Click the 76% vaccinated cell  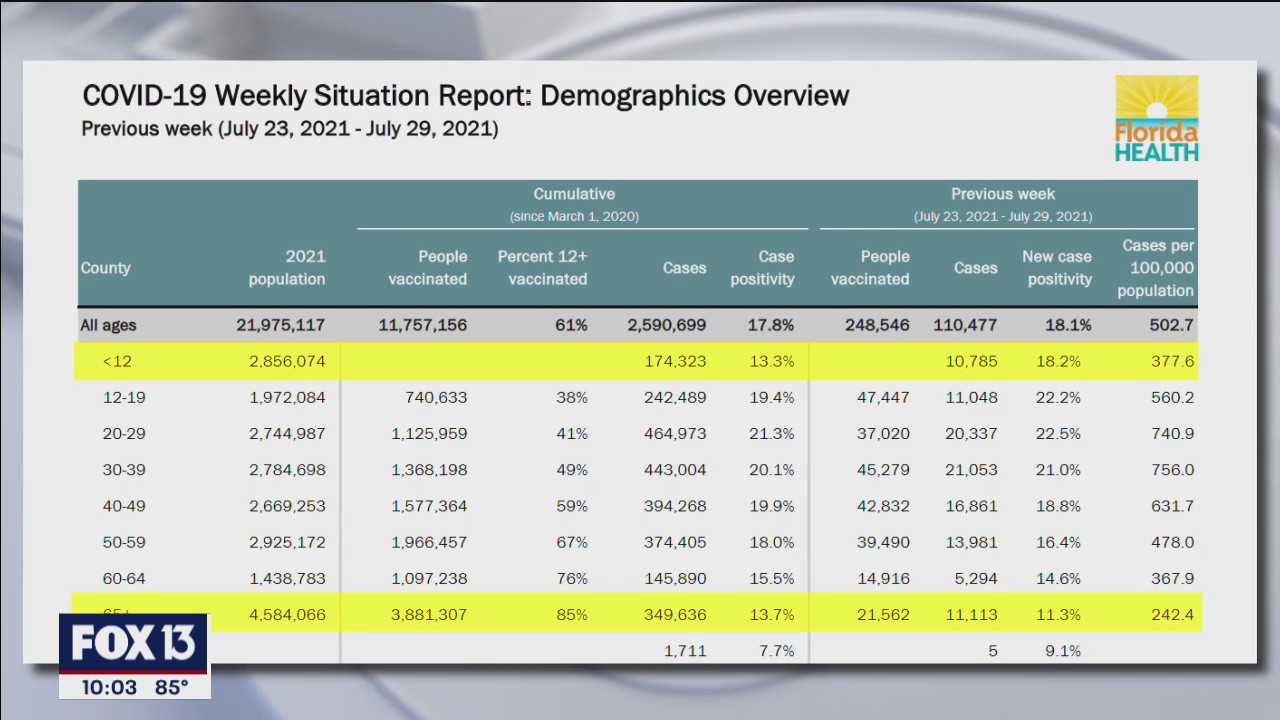(573, 578)
